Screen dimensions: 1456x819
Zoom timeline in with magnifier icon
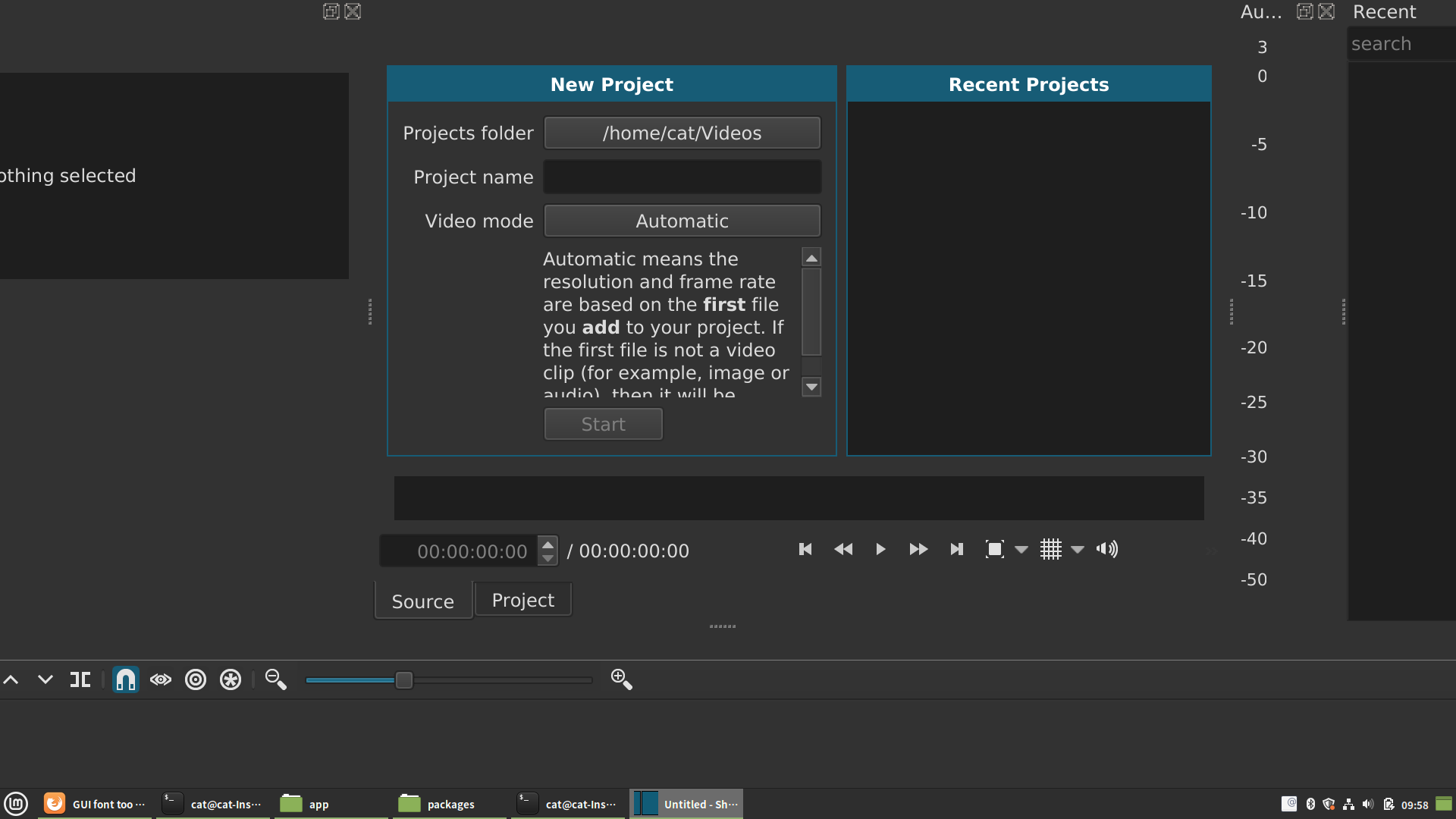[621, 679]
